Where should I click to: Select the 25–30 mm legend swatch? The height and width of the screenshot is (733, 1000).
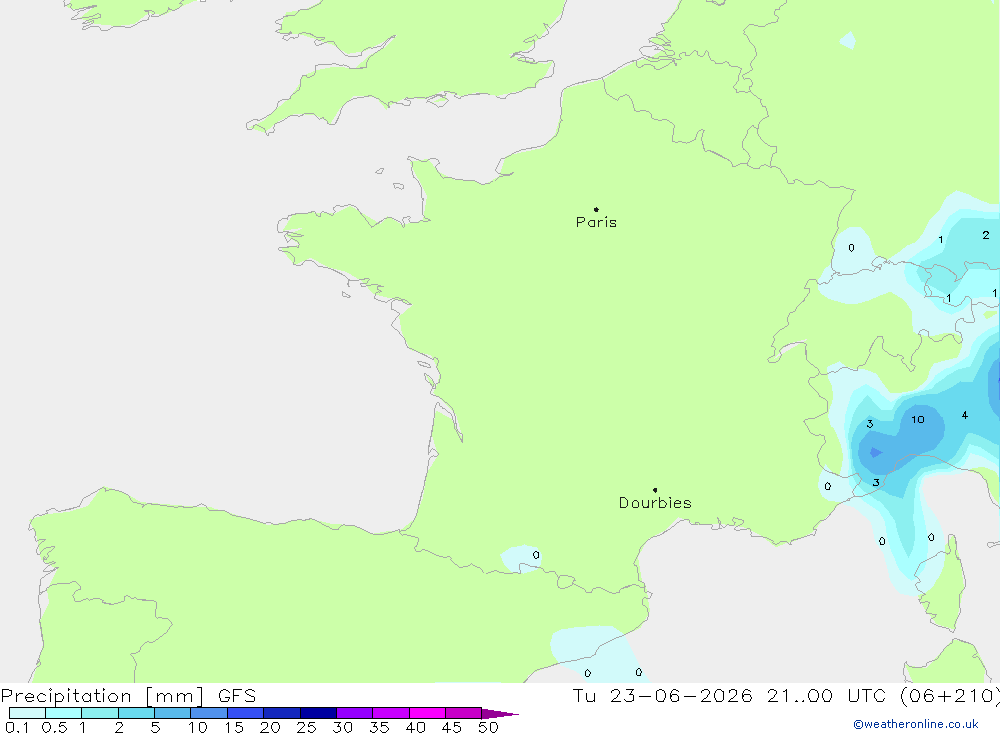tap(318, 713)
